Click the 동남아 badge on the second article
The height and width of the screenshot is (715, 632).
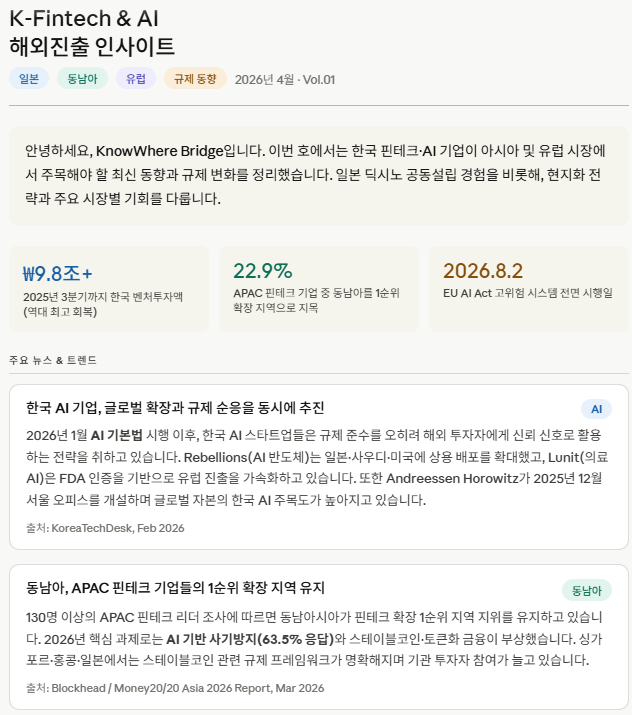click(x=586, y=589)
